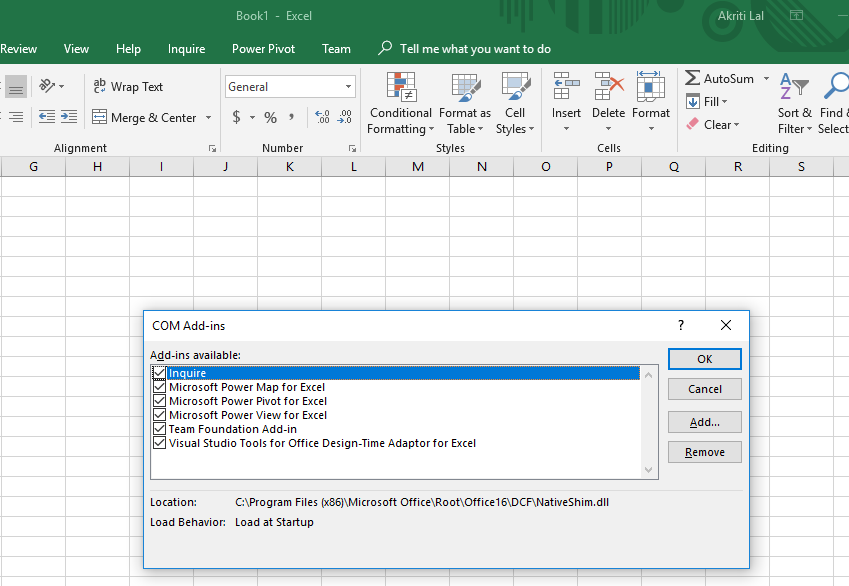849x586 pixels.
Task: Disable the Team Foundation Add-in checkbox
Action: click(x=159, y=429)
